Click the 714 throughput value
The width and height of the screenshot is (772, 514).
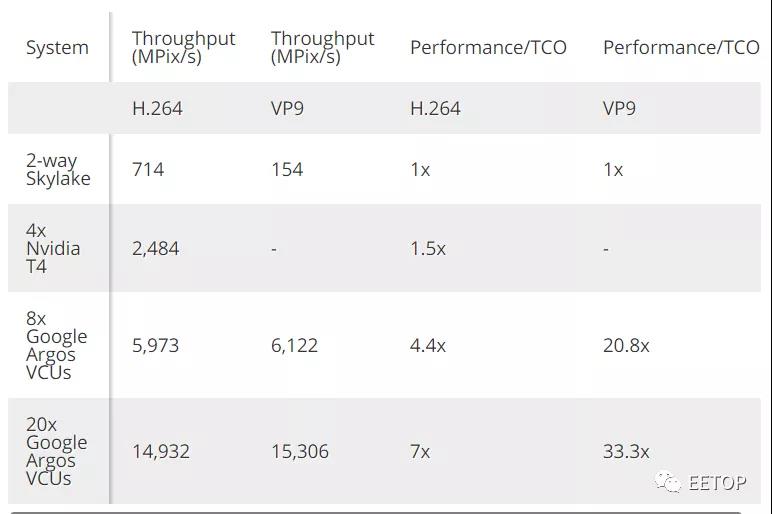pos(148,169)
